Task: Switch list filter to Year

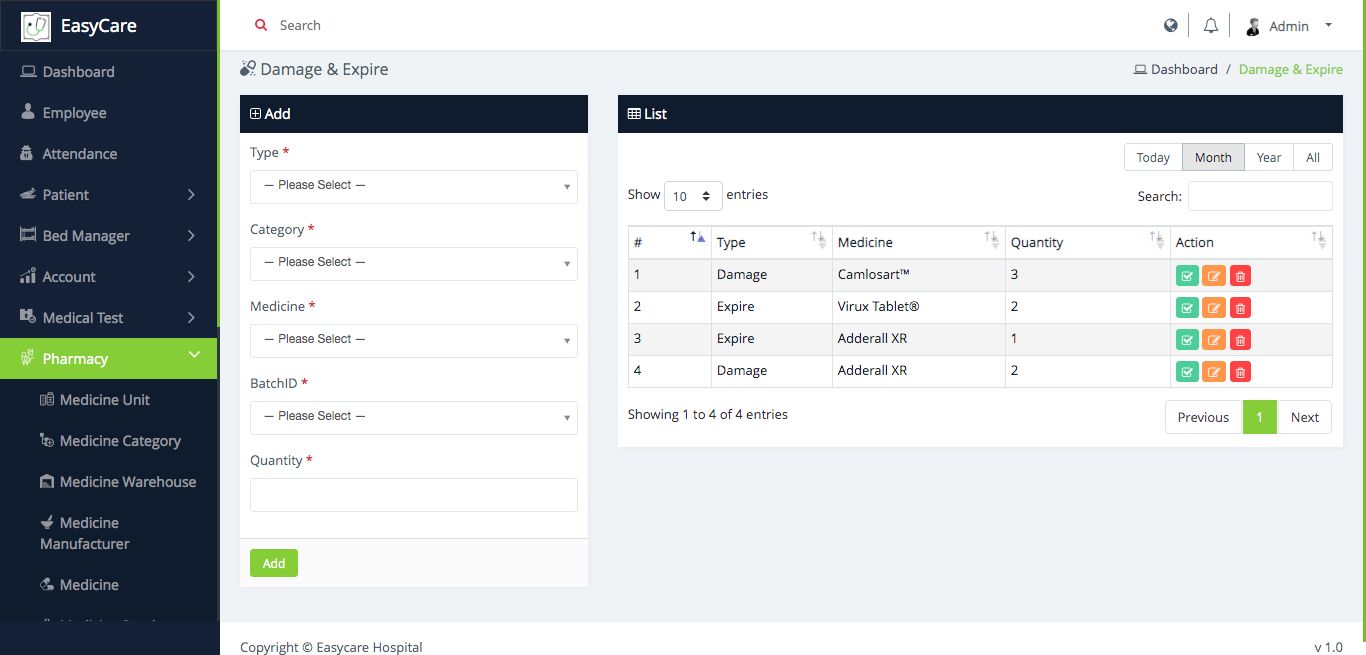Action: click(1269, 158)
